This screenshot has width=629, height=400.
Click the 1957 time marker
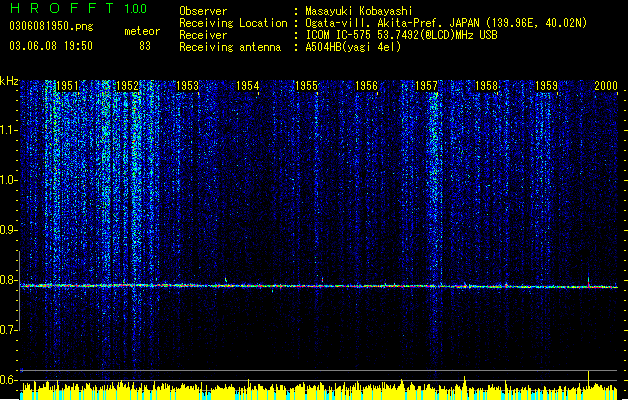tap(426, 86)
